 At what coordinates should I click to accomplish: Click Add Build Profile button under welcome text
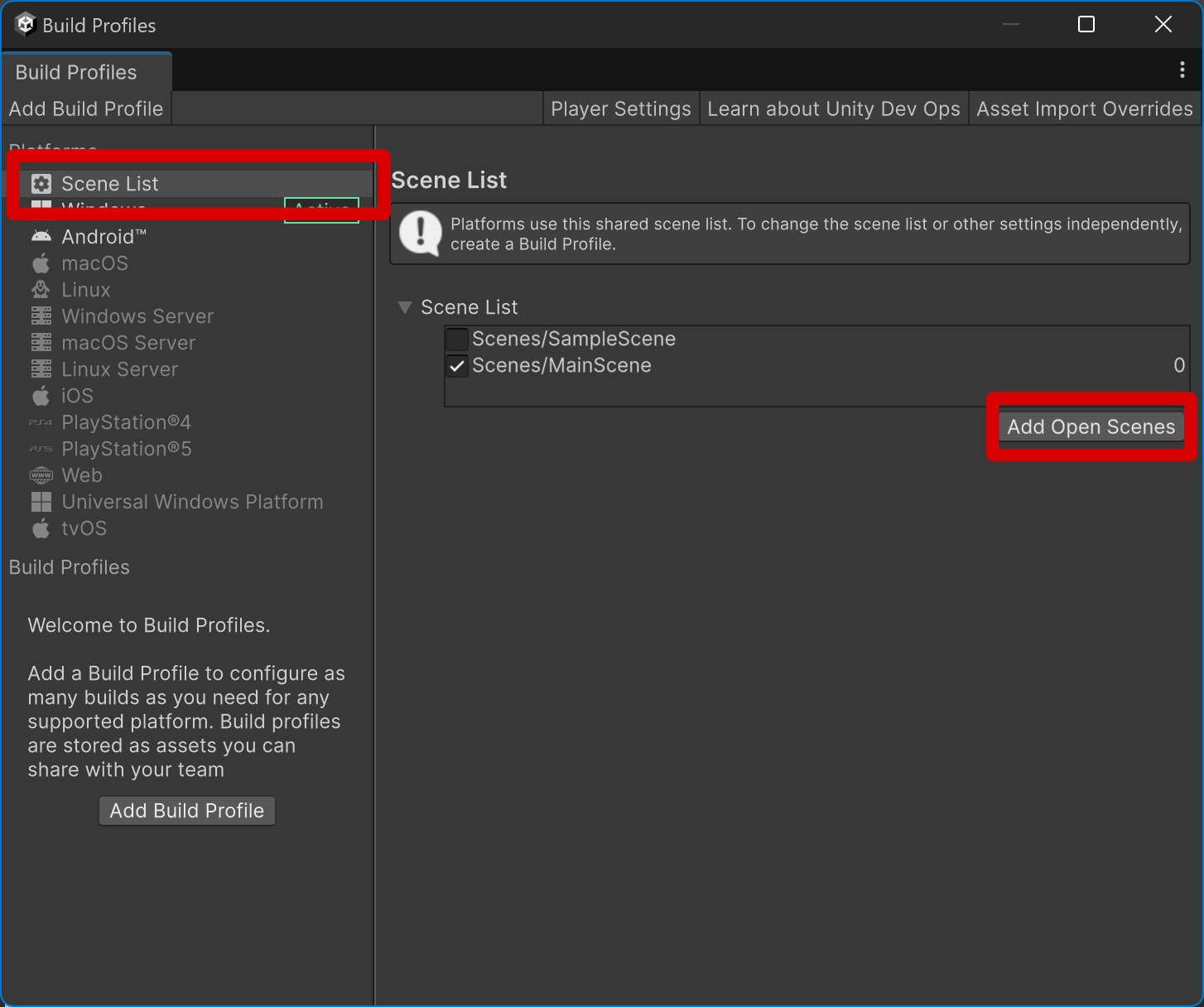[187, 811]
